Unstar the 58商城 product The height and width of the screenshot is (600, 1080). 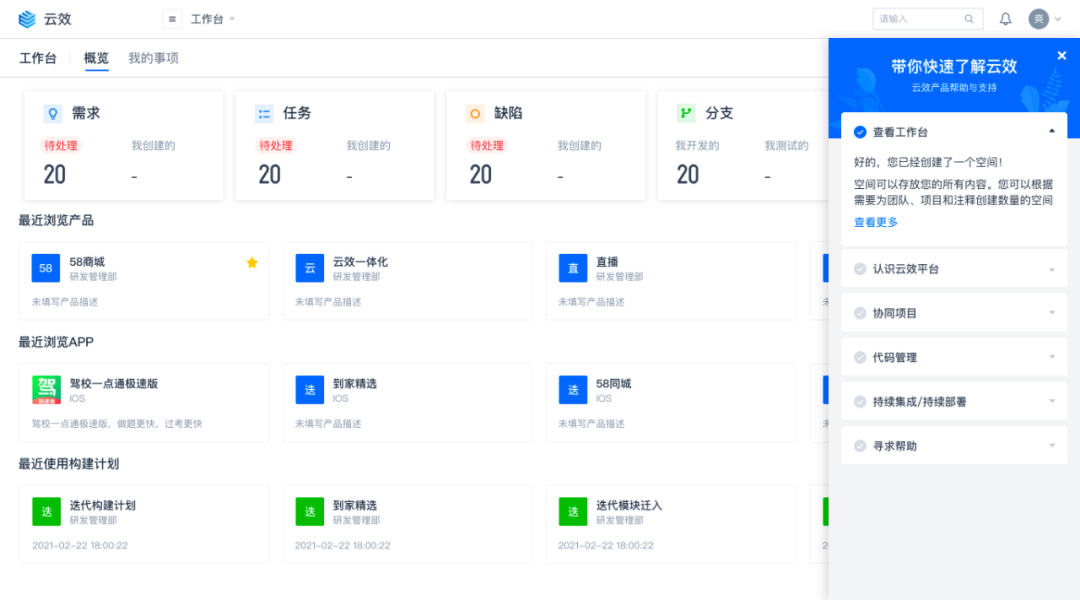tap(252, 262)
